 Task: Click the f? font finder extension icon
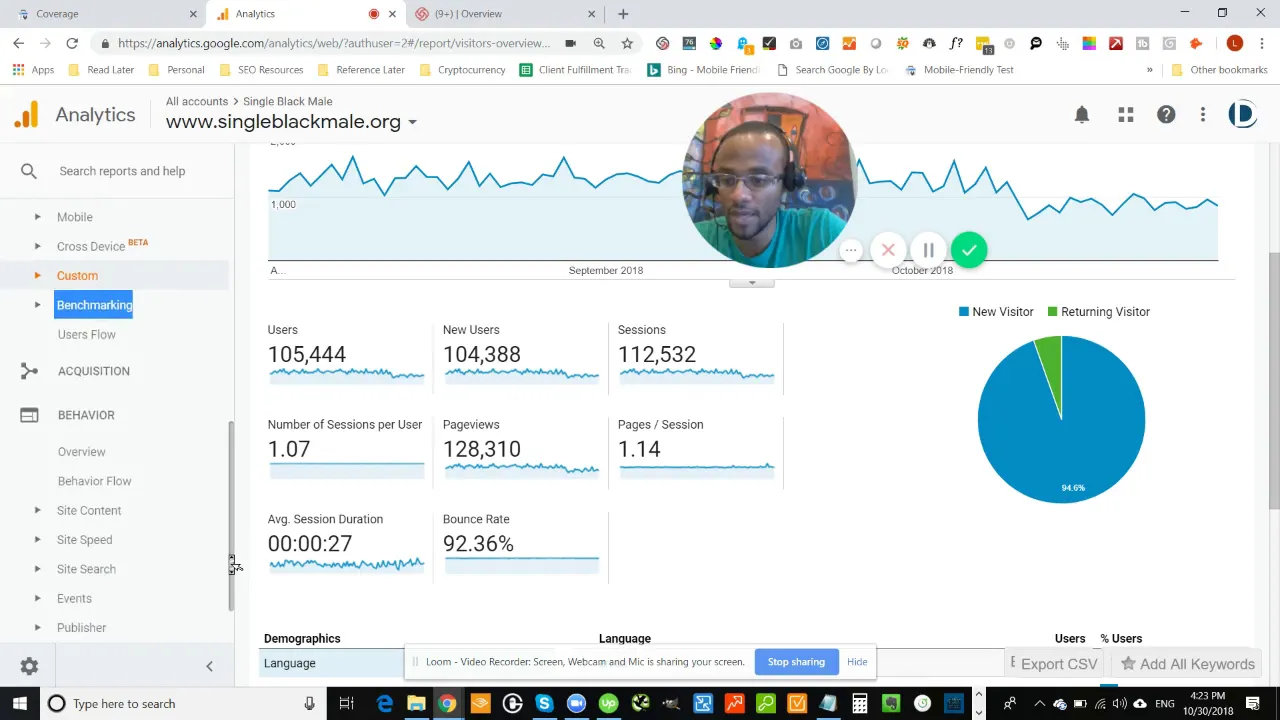coord(956,43)
